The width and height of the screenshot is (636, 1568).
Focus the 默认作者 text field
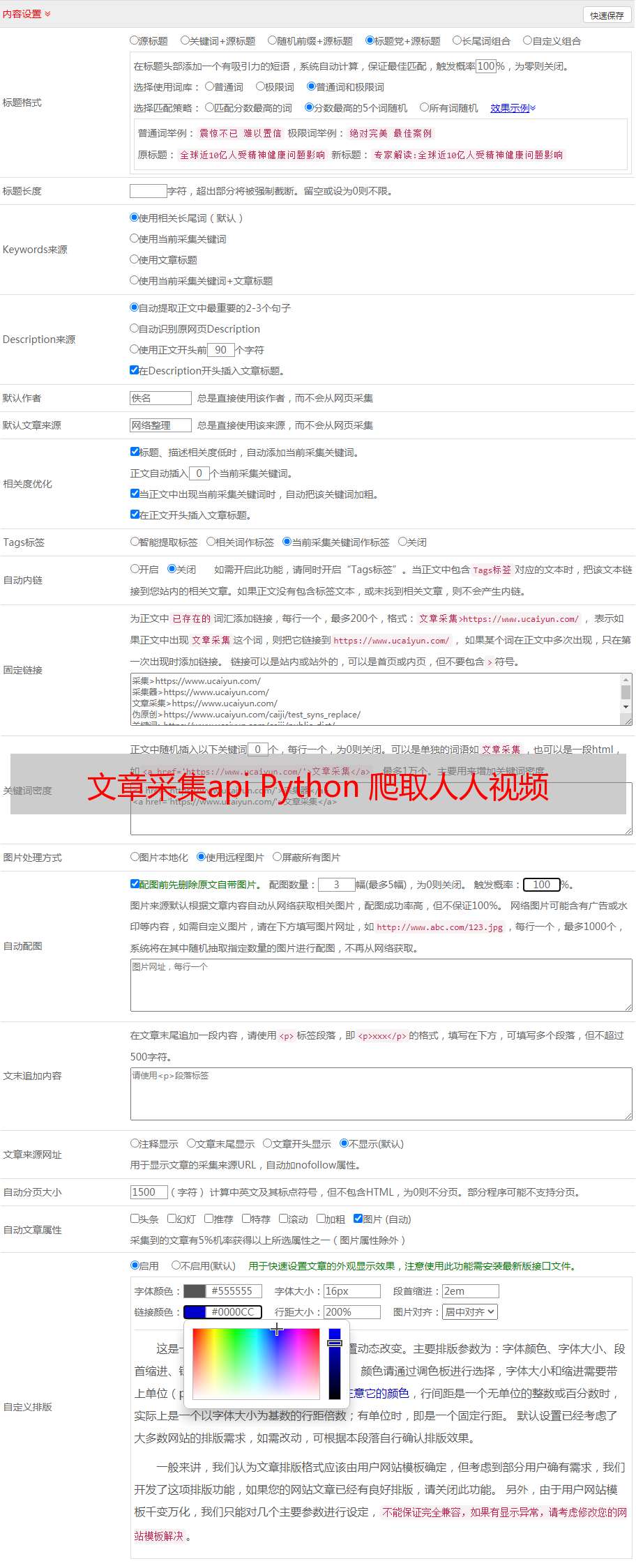(160, 398)
